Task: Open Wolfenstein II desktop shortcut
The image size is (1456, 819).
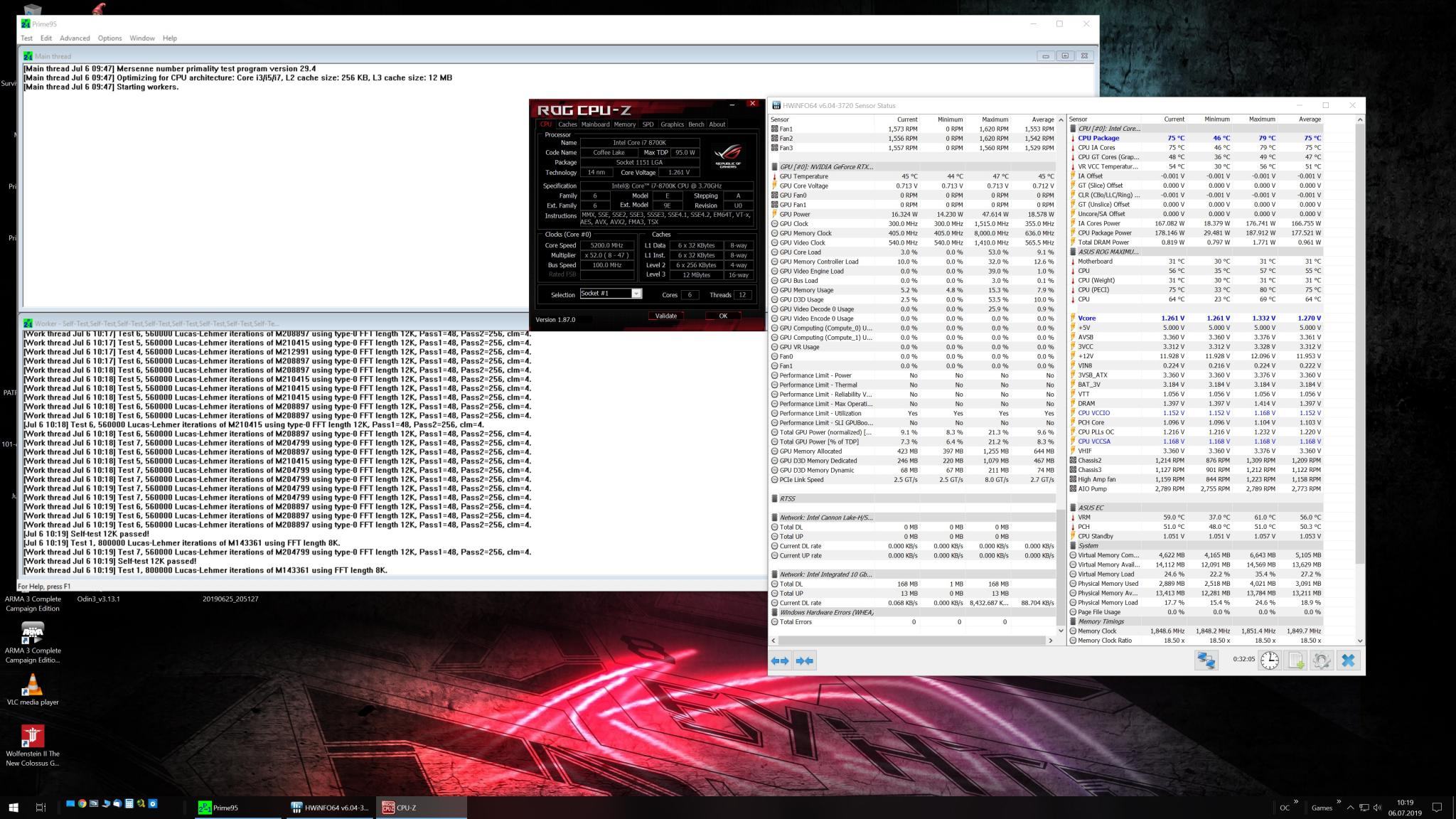Action: click(33, 737)
